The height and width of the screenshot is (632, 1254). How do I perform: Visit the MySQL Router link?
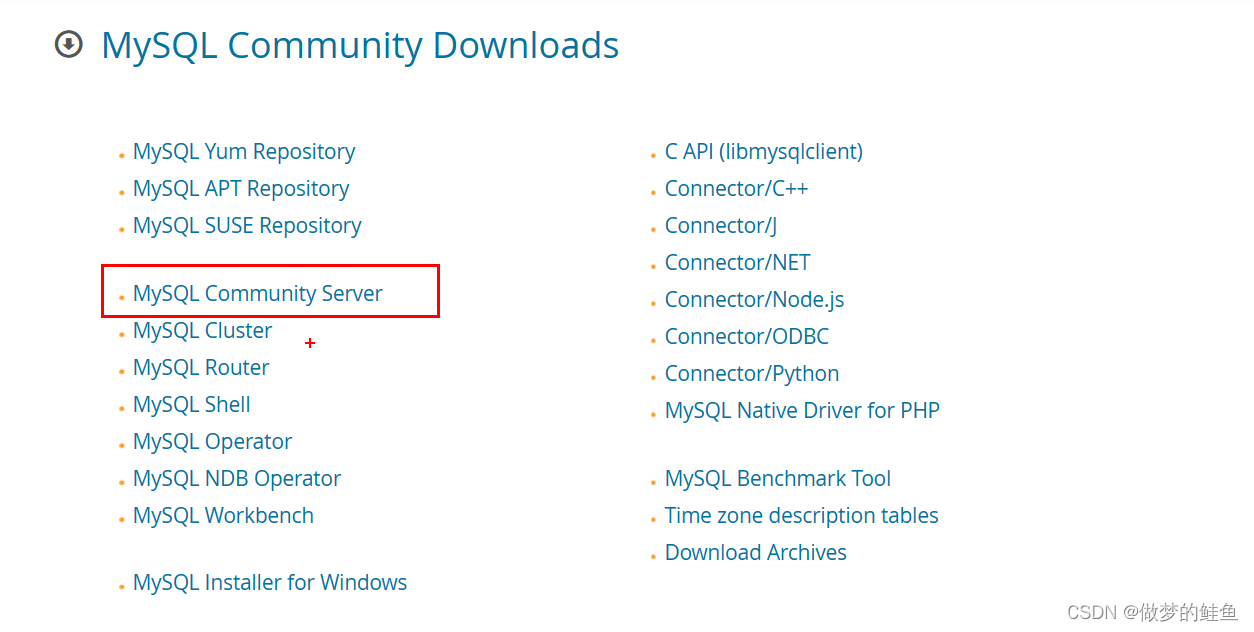coord(201,368)
